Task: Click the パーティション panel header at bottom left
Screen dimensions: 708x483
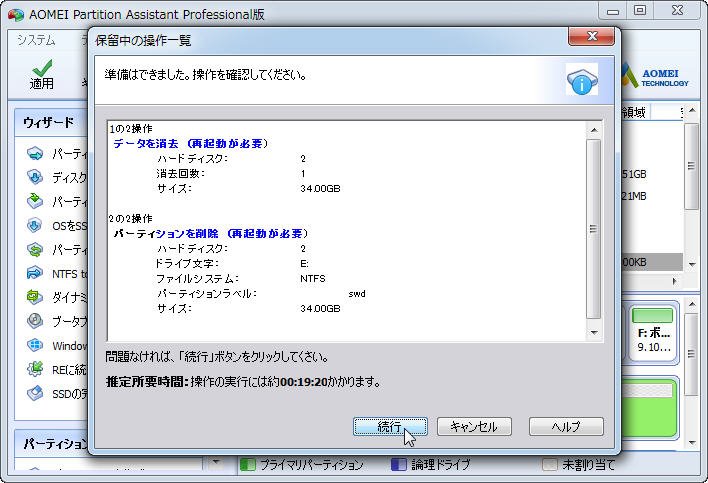Action: (x=51, y=444)
